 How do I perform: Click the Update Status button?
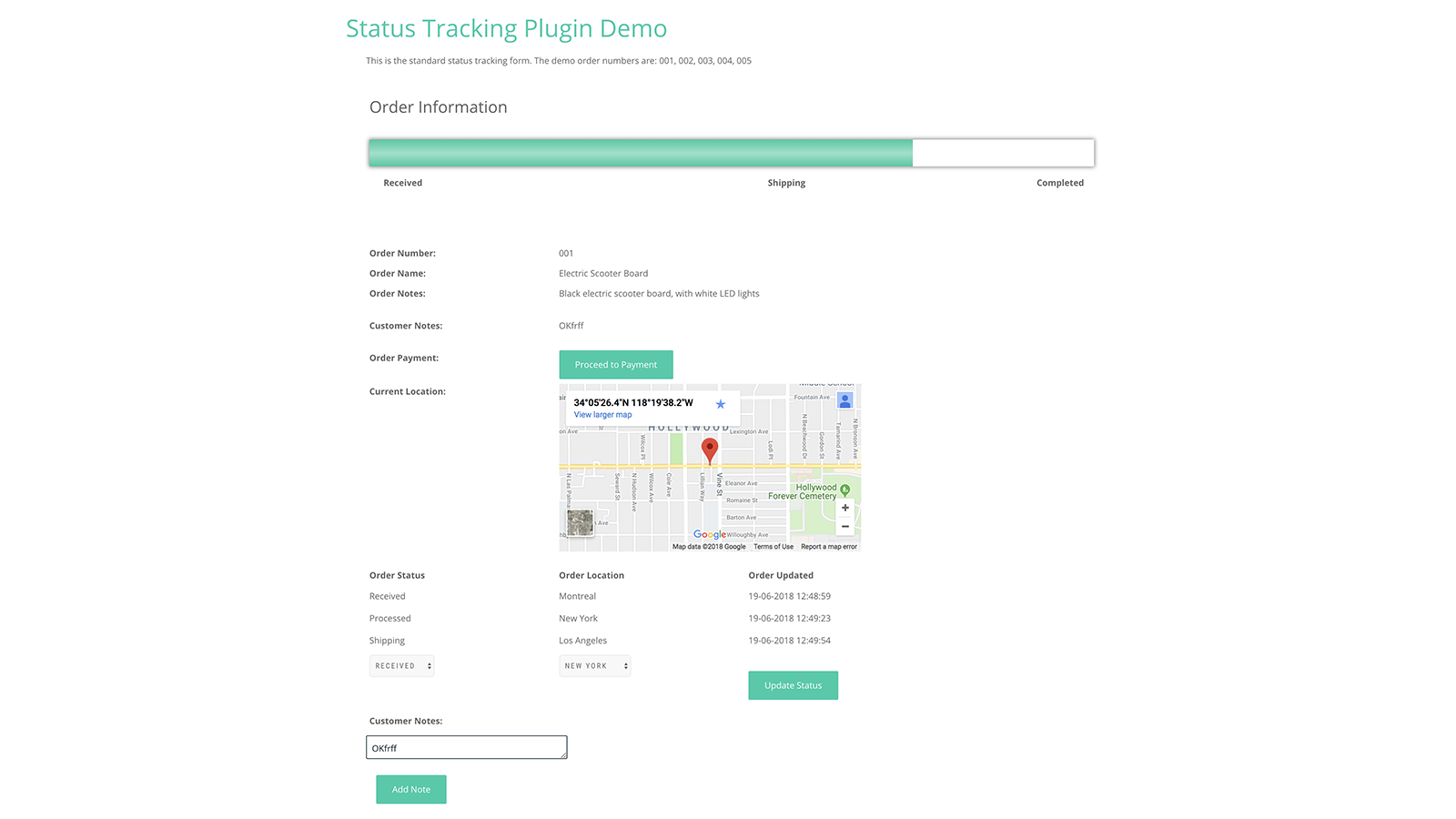pyautogui.click(x=794, y=685)
